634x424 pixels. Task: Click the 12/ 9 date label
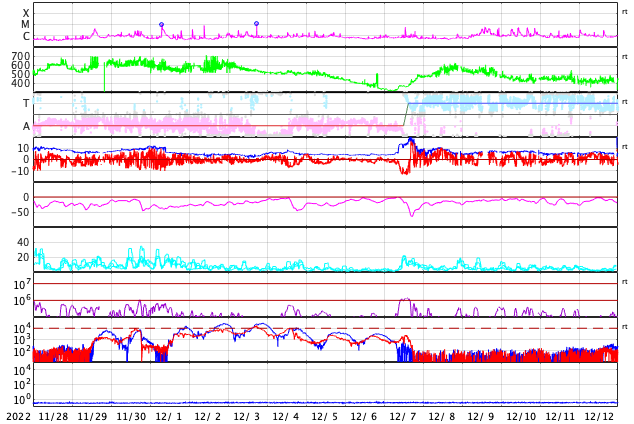point(481,417)
